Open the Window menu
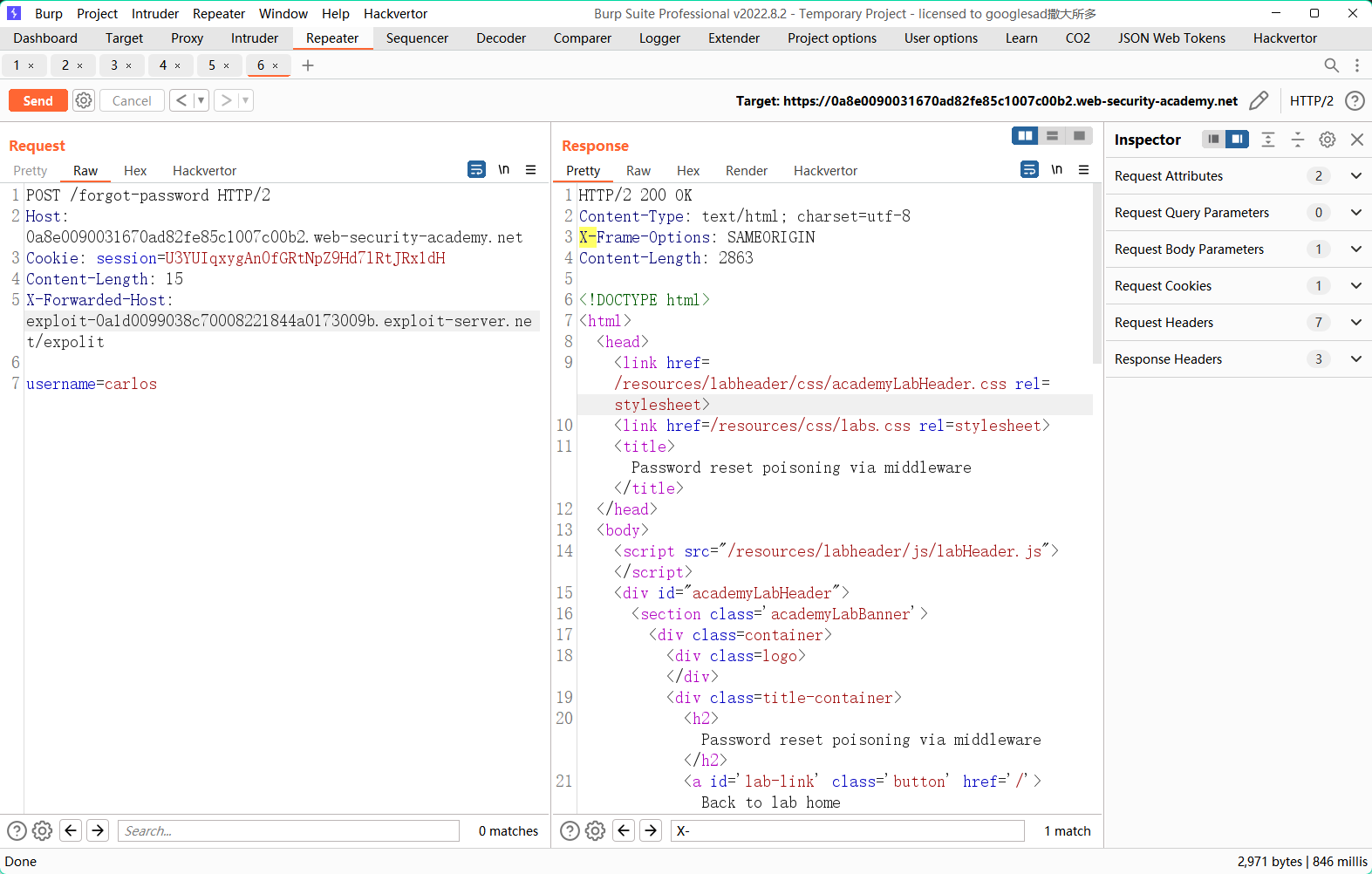This screenshot has width=1372, height=874. click(283, 14)
